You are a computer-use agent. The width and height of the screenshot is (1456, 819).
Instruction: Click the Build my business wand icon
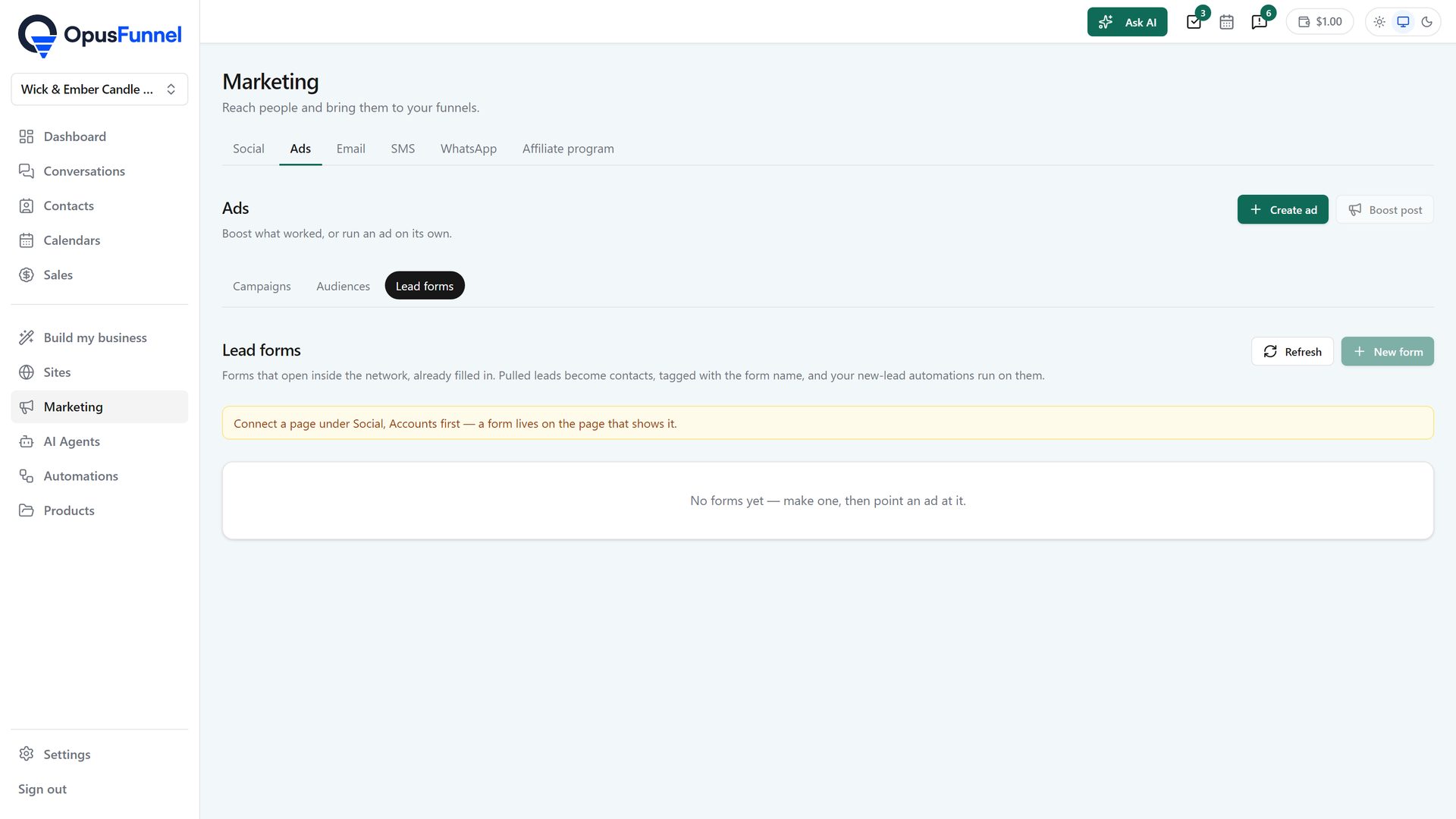click(x=27, y=337)
